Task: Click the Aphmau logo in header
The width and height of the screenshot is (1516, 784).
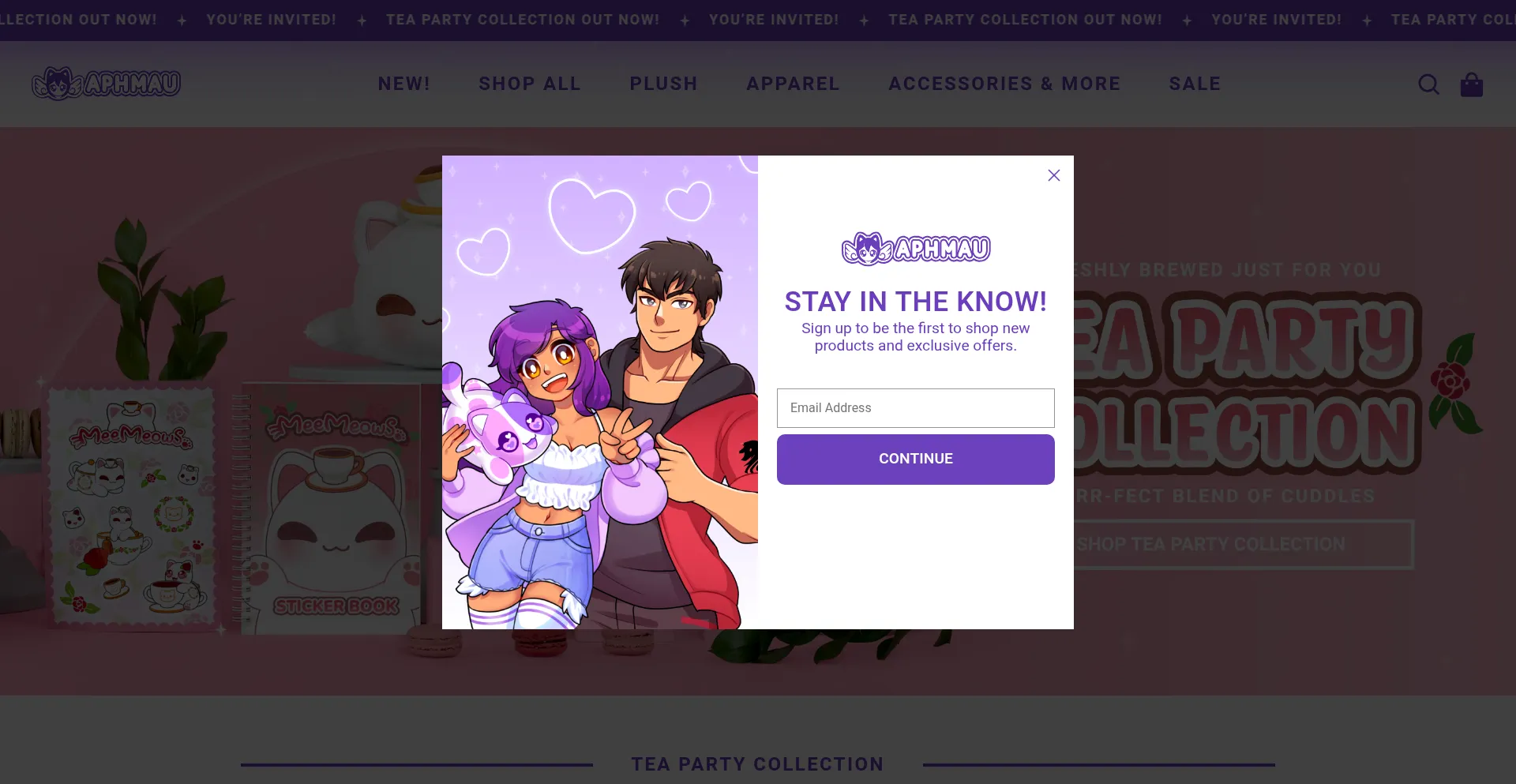Action: (107, 84)
